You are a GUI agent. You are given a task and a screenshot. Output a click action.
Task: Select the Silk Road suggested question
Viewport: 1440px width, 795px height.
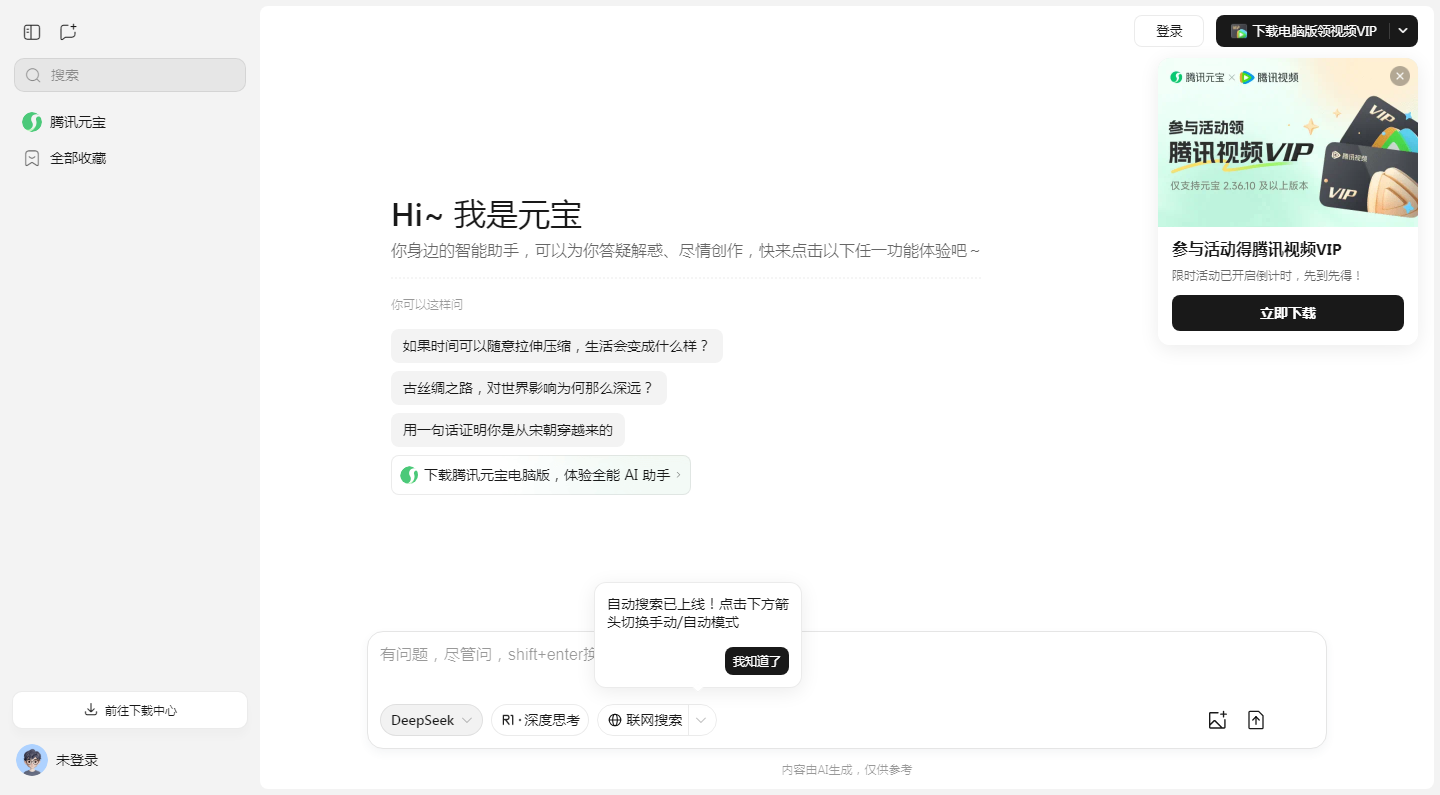click(529, 388)
